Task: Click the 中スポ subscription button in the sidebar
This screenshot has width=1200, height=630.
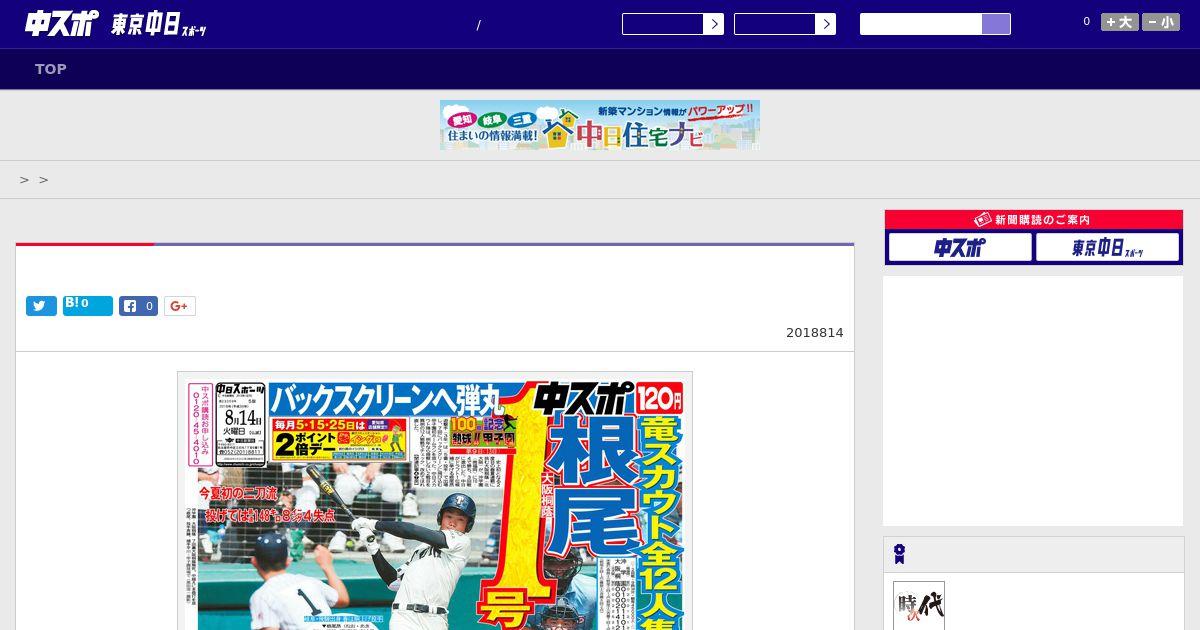Action: (x=960, y=247)
